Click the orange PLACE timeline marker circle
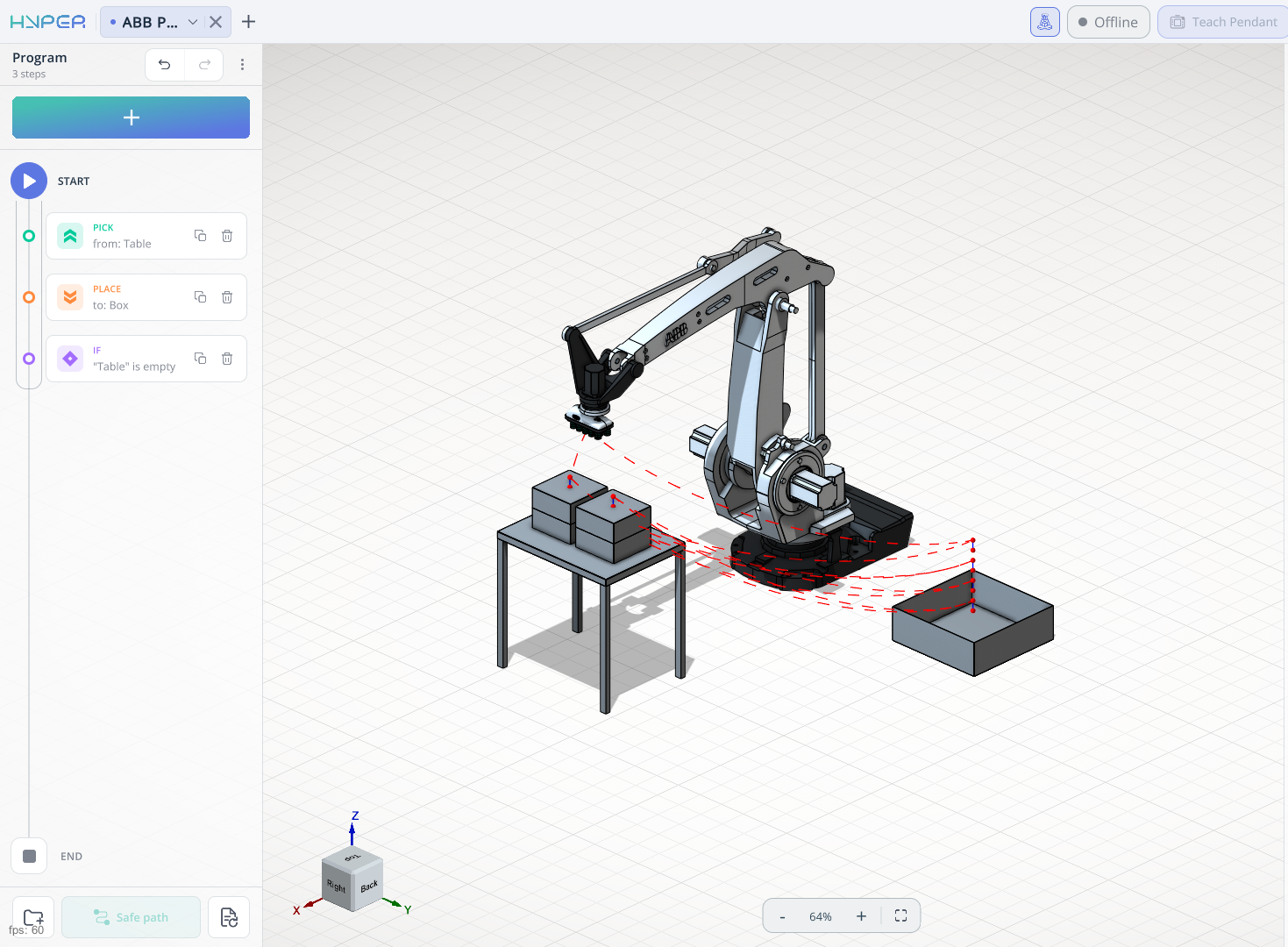This screenshot has width=1288, height=947. tap(29, 297)
